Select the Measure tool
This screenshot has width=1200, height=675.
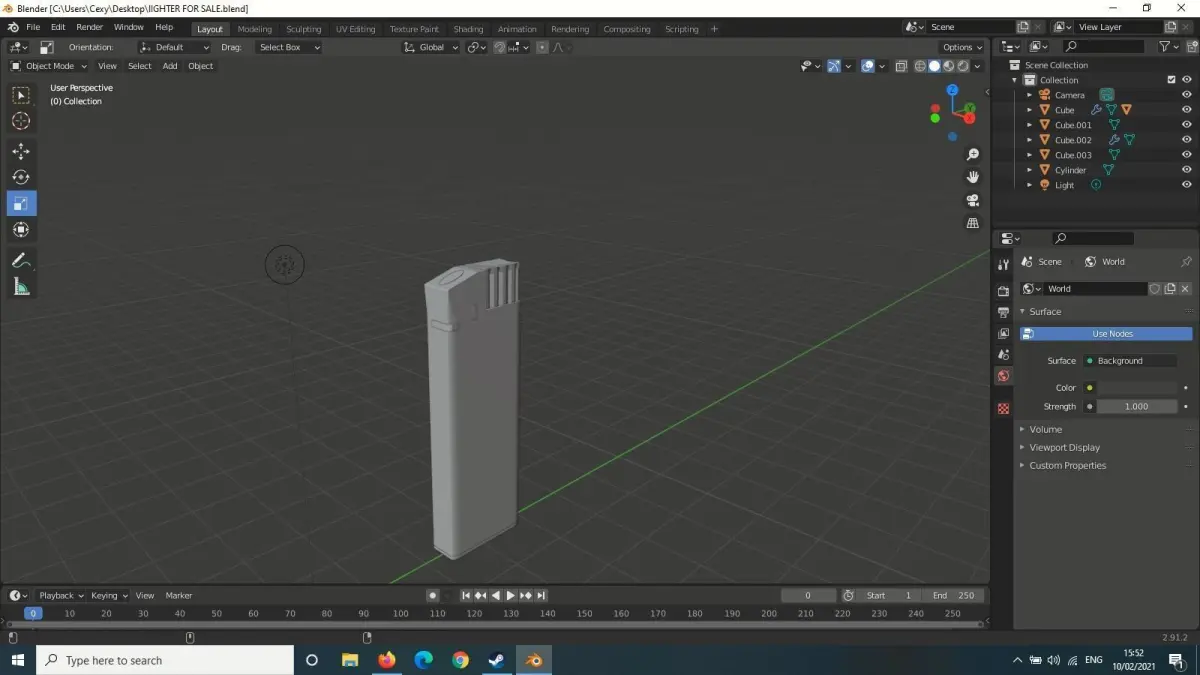coord(21,287)
